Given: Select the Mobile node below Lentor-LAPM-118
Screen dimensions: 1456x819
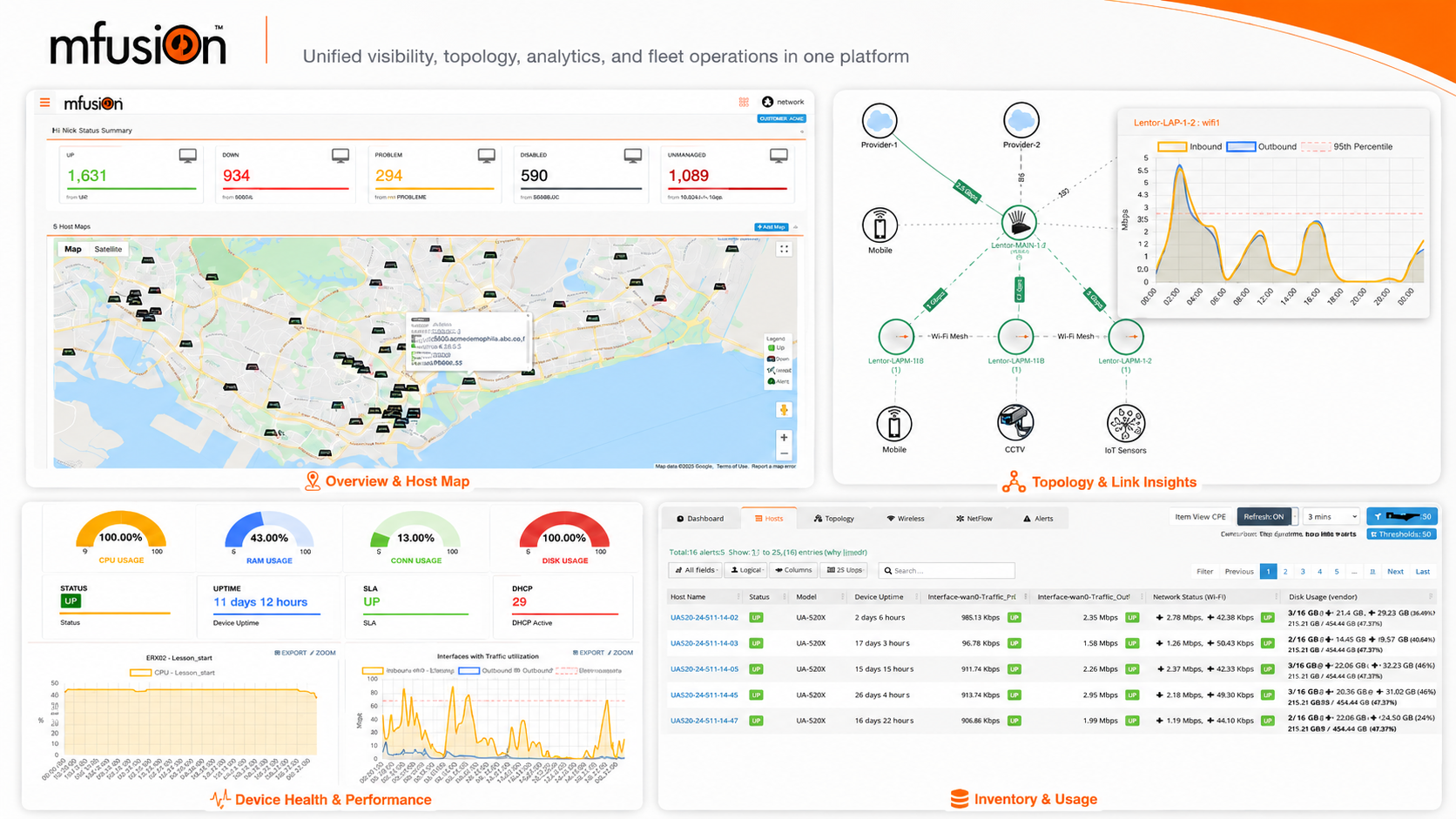Looking at the screenshot, I should point(894,424).
